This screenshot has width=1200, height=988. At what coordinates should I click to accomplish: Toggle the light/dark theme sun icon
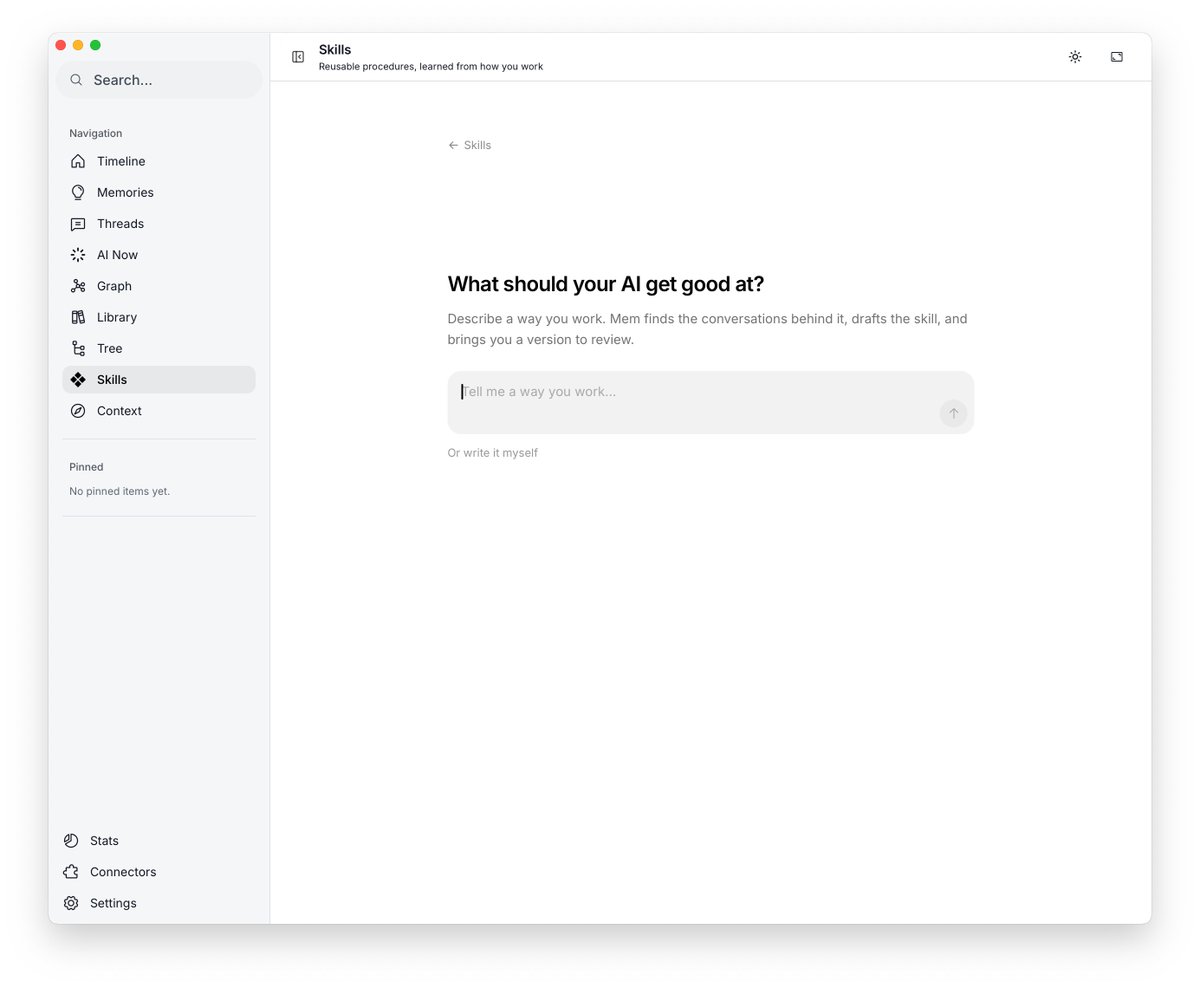click(1075, 57)
